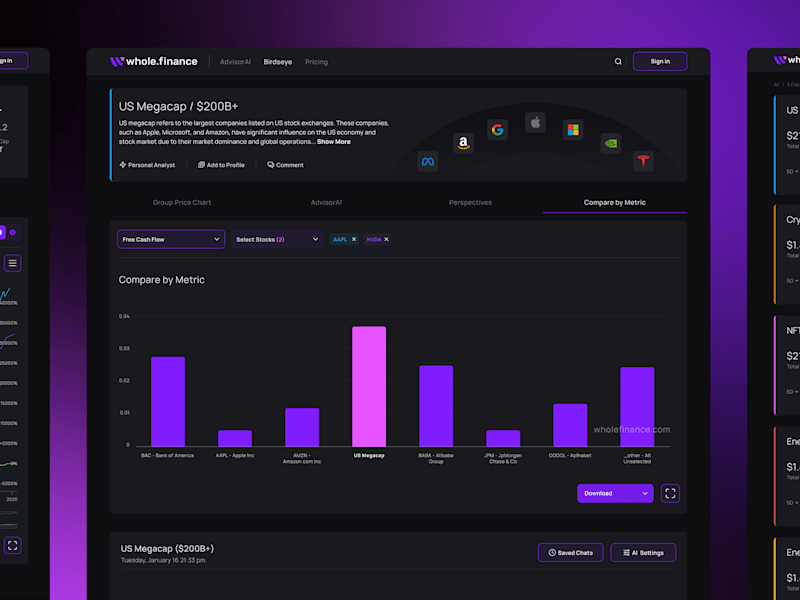This screenshot has width=800, height=600.
Task: Open the search magnifier icon
Action: [618, 62]
